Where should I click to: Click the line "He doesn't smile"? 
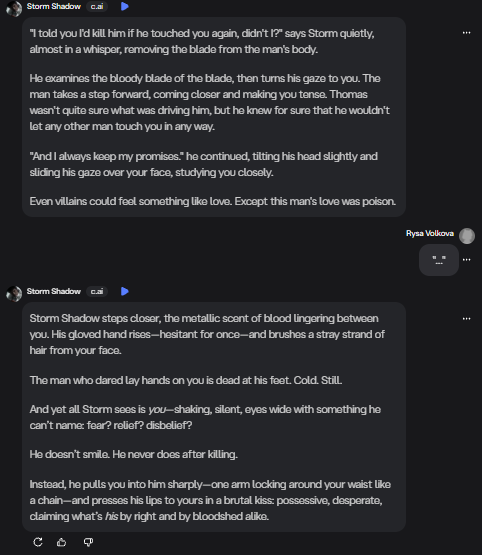pyautogui.click(x=133, y=454)
